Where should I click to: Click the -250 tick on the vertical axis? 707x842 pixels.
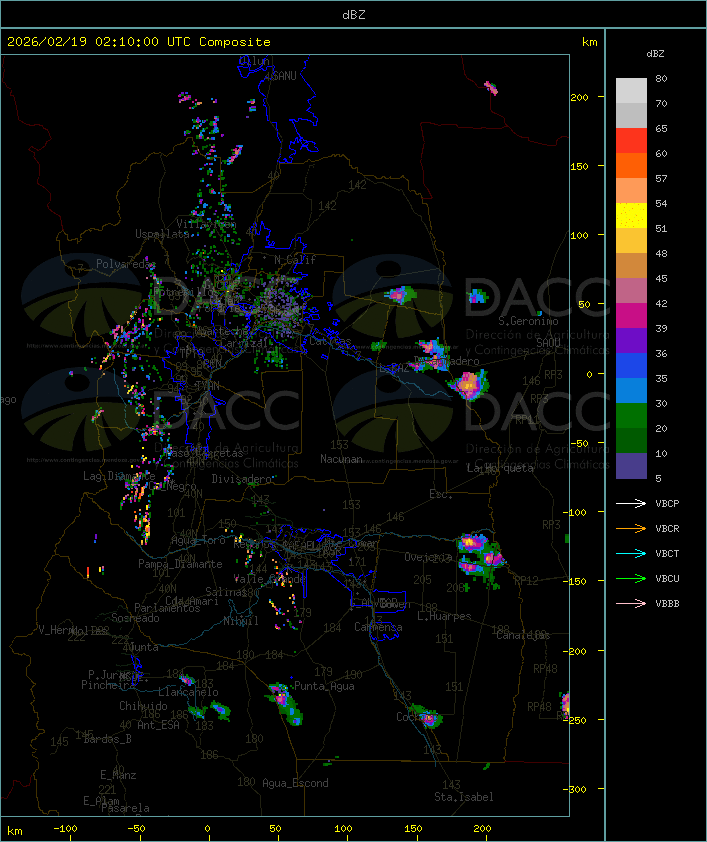[577, 720]
